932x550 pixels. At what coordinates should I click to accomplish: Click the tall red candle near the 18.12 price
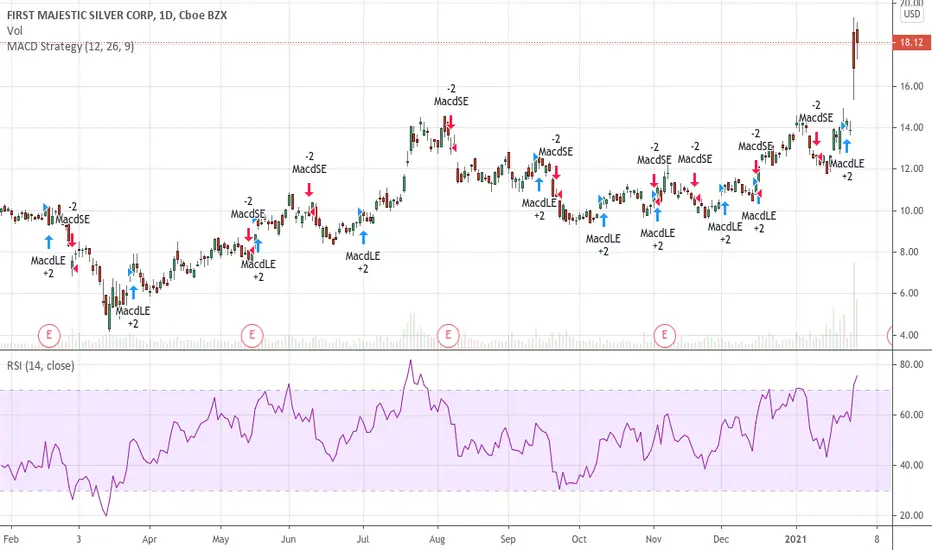click(854, 49)
